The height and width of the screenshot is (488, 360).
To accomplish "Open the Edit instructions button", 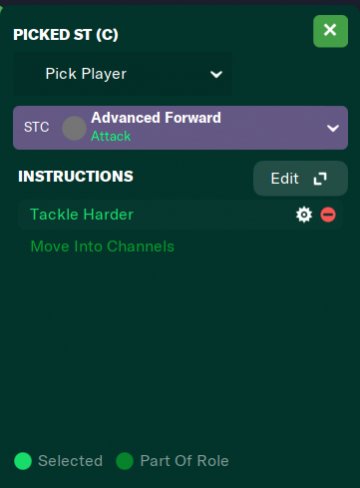I will coord(300,178).
